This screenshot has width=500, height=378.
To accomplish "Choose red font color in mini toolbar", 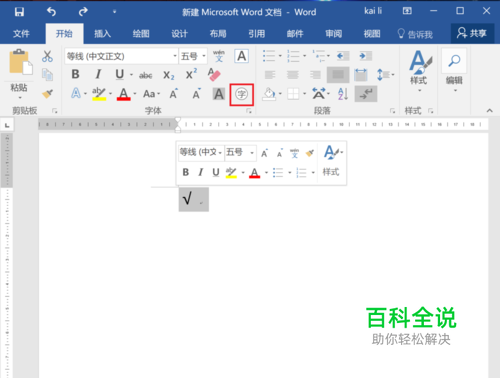I will pyautogui.click(x=254, y=173).
